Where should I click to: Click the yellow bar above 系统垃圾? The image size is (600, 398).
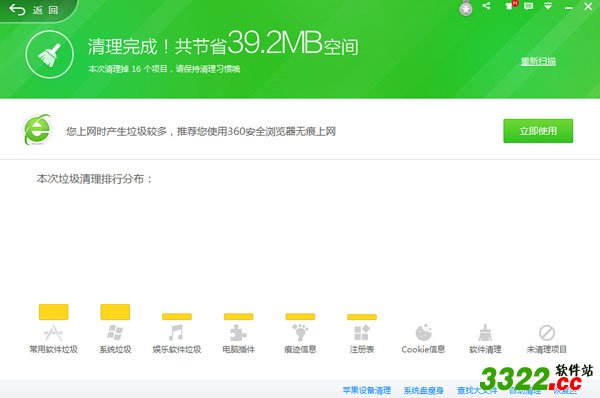pyautogui.click(x=115, y=312)
